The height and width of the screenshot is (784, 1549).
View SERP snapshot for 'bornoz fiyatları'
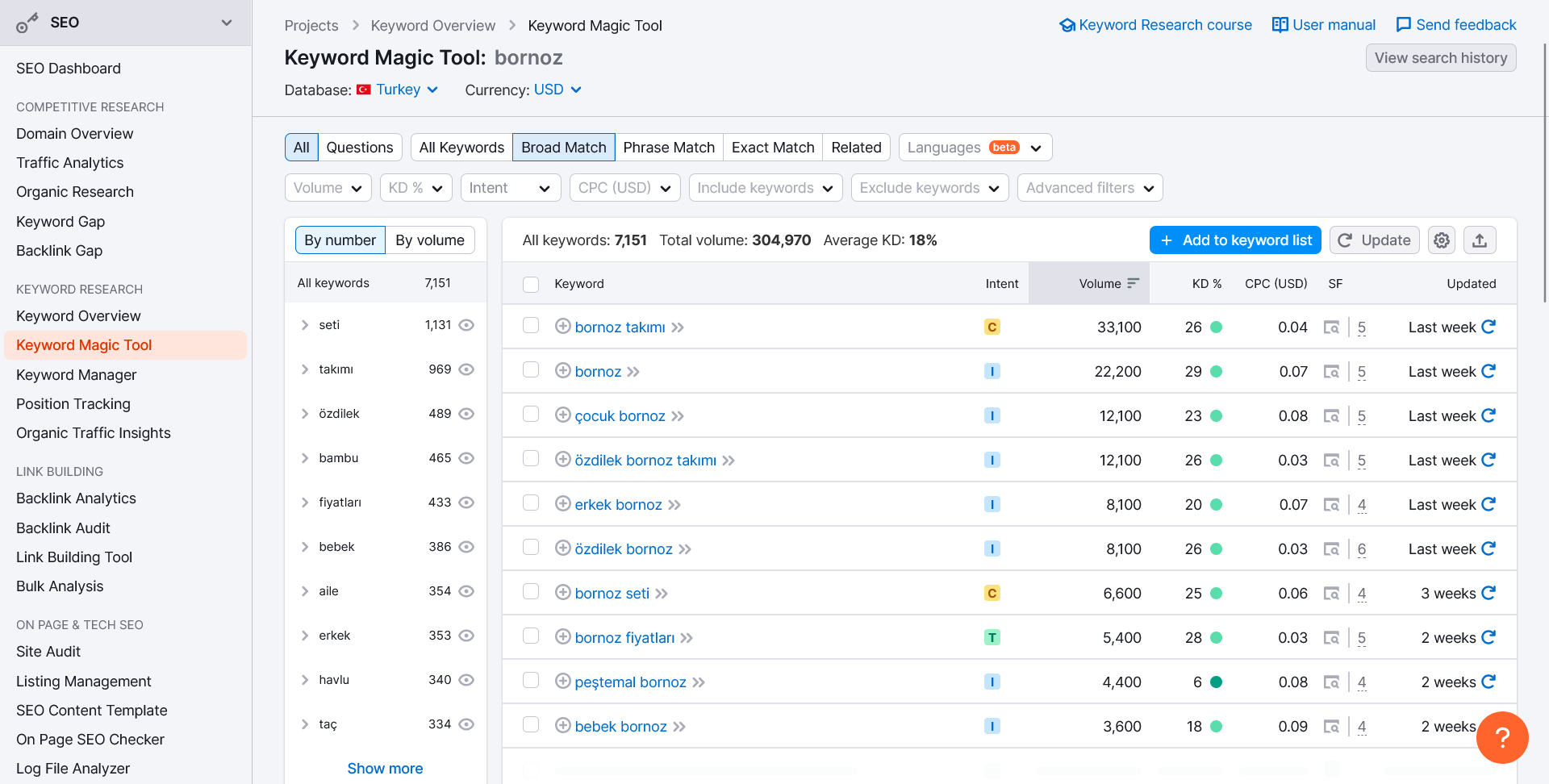[x=1331, y=638]
